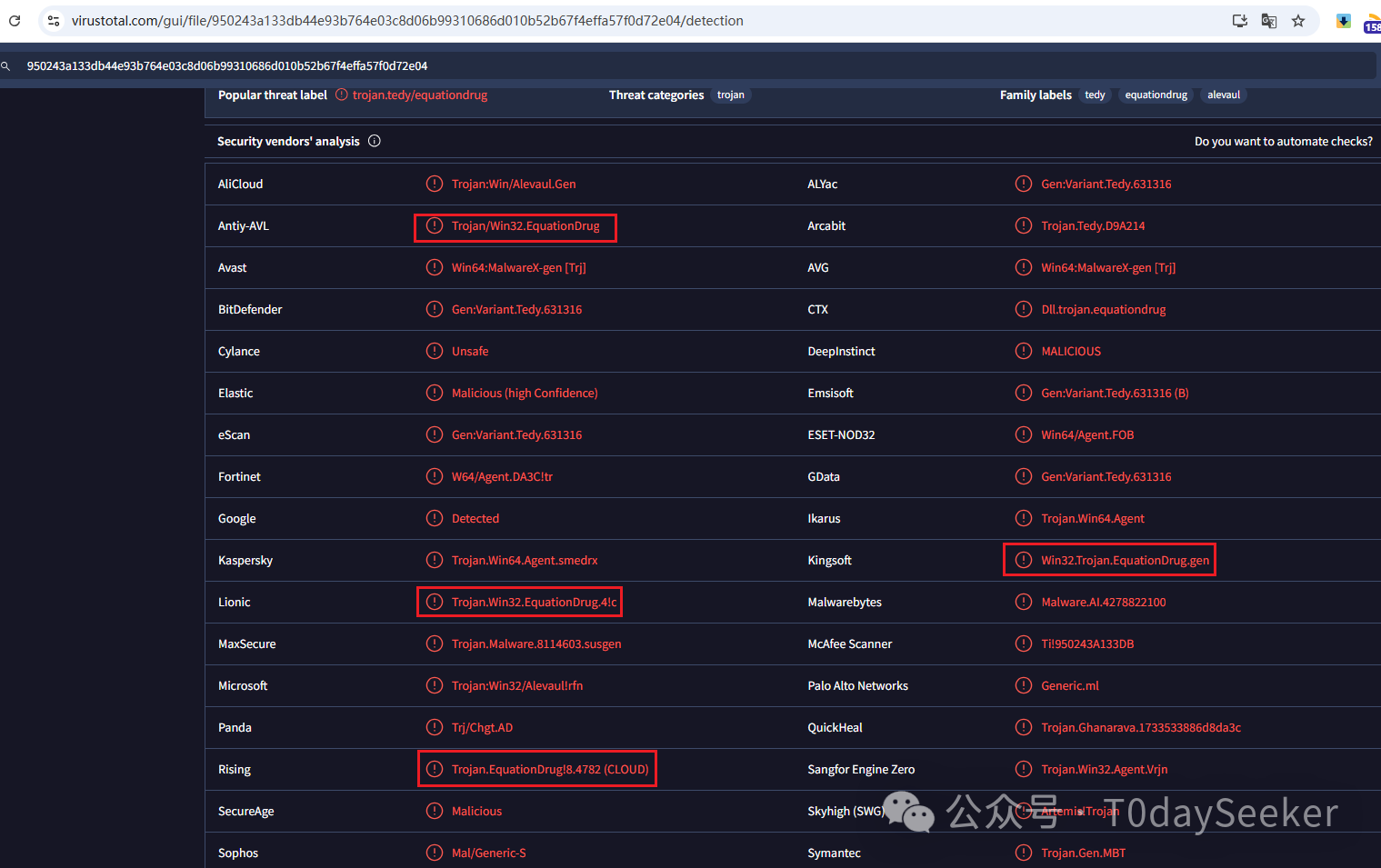This screenshot has height=868, width=1381.
Task: Select the equationdrug family label tag
Action: pos(1156,95)
